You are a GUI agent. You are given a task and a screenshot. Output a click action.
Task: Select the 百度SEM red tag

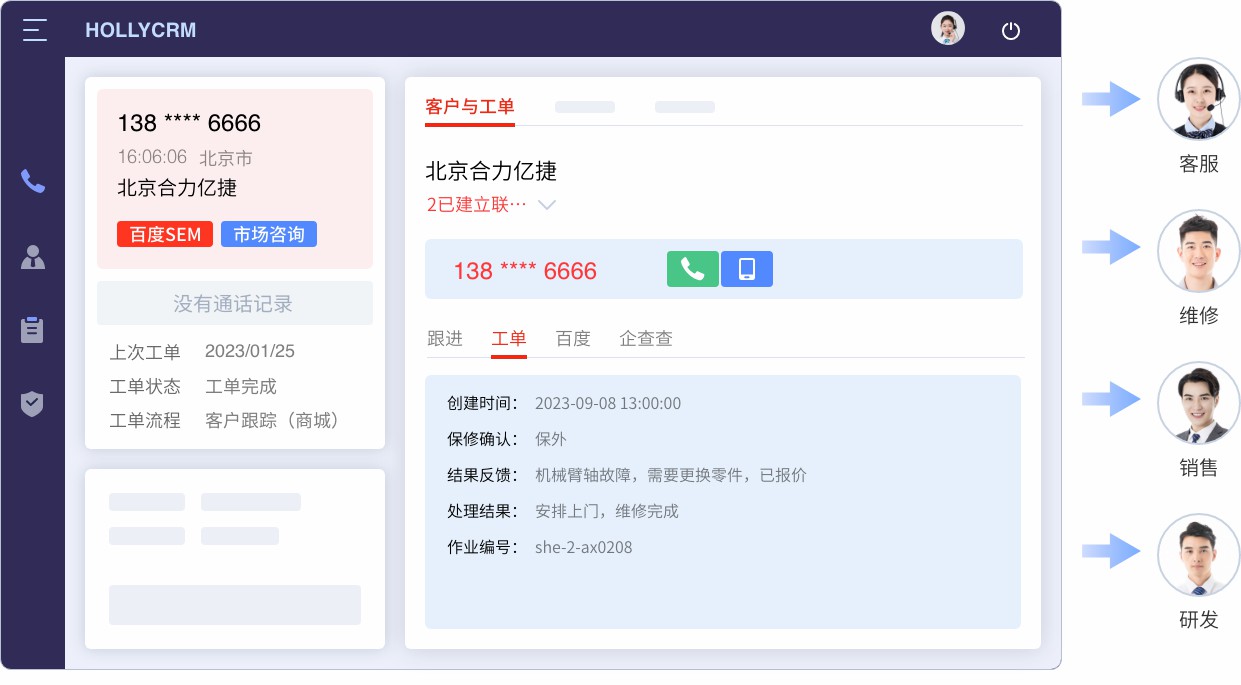(165, 234)
